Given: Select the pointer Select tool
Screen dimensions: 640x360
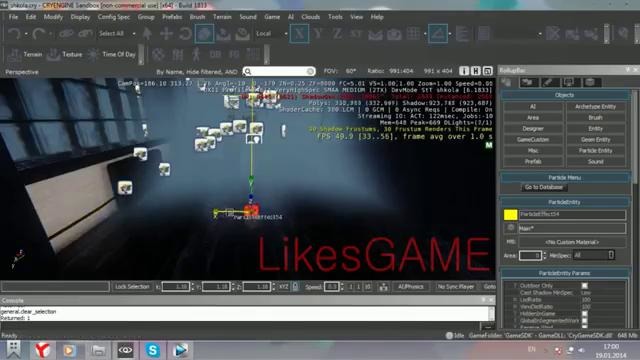Looking at the screenshot, I should (147, 33).
